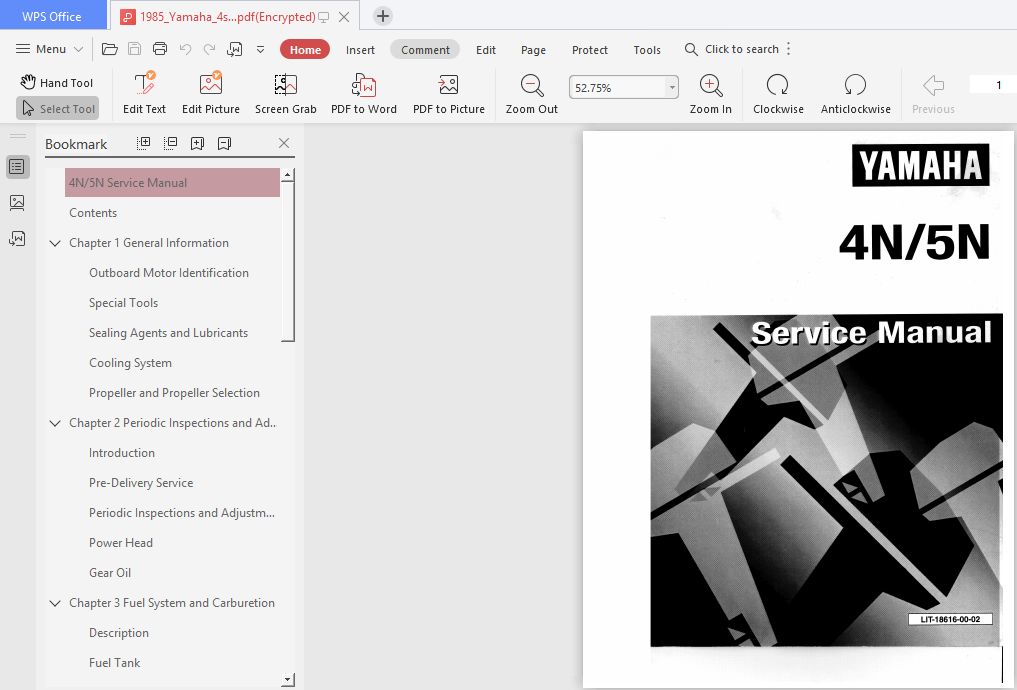Screen dimensions: 1017x690
Task: Click the Edit Picture tool
Action: [211, 93]
